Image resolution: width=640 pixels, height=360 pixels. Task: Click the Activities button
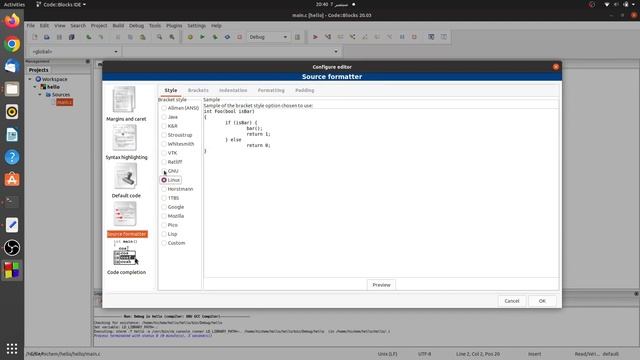(x=14, y=4)
